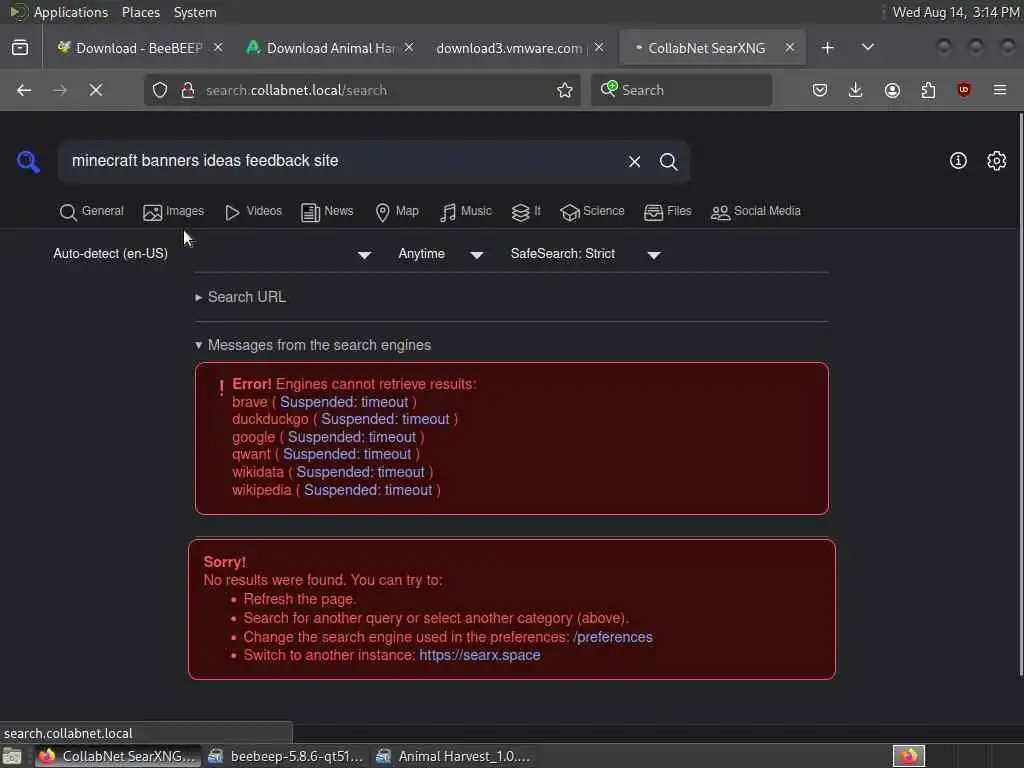Click tracking protection shield icon

pos(160,90)
